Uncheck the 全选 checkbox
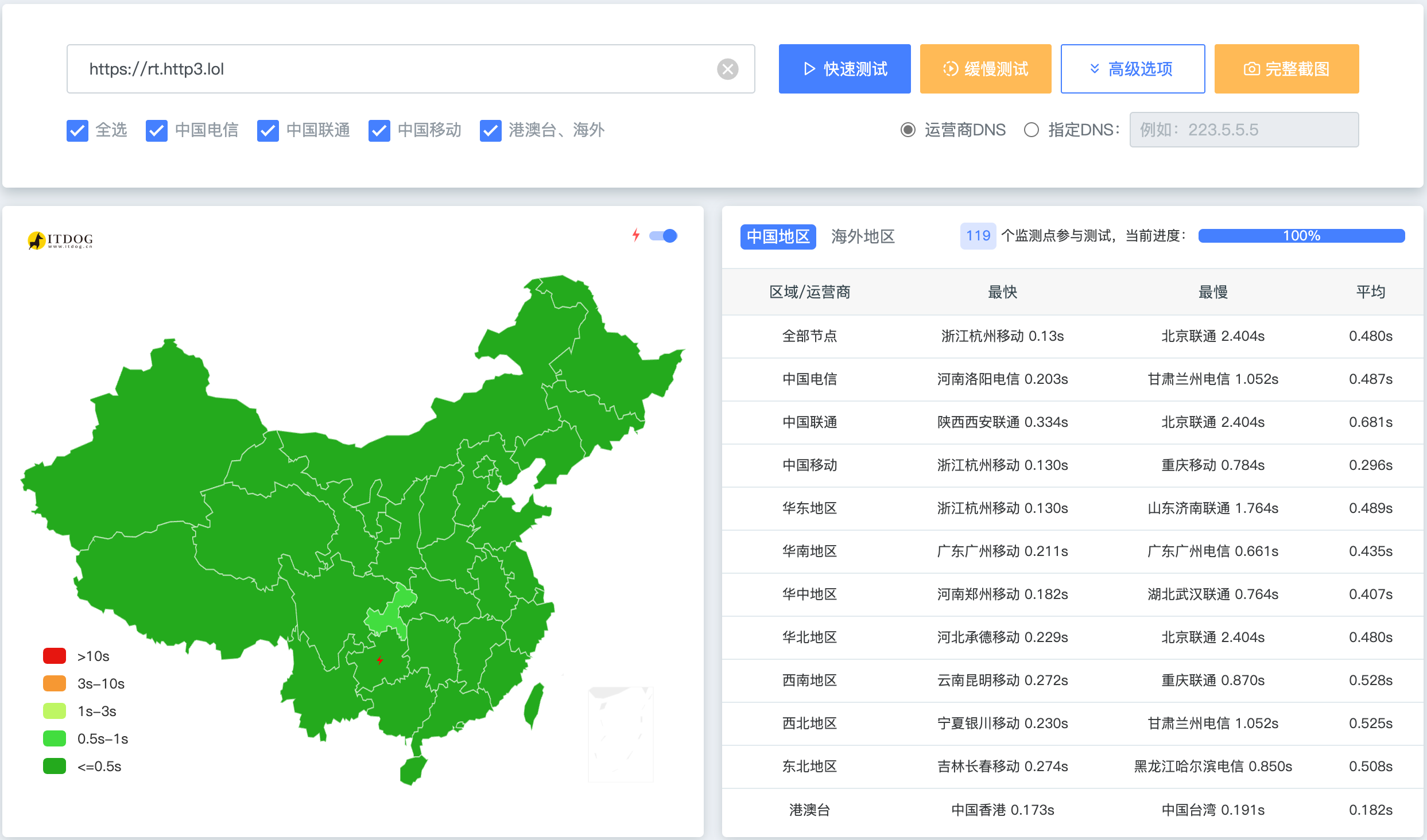The image size is (1427, 840). [x=77, y=130]
